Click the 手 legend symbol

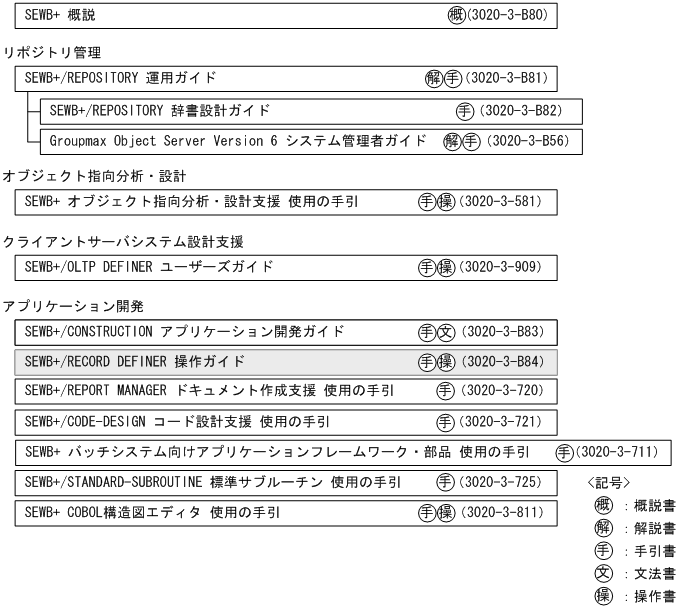[x=603, y=551]
